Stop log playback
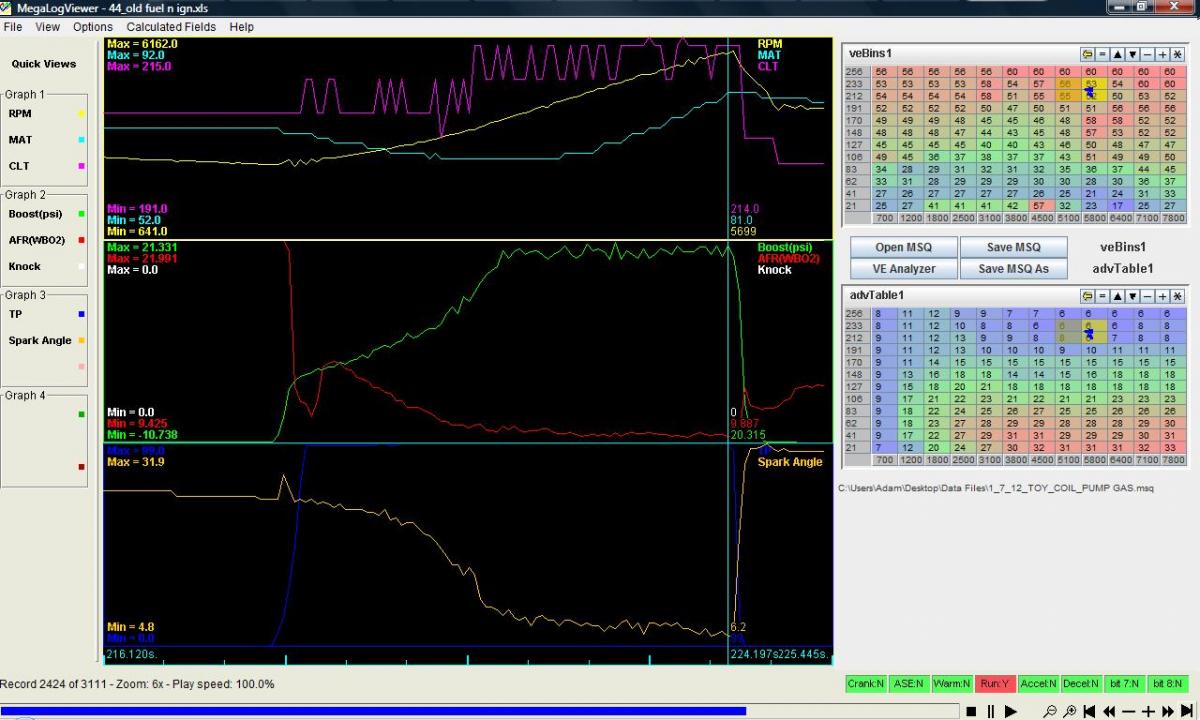The width and height of the screenshot is (1200, 720). (x=970, y=711)
